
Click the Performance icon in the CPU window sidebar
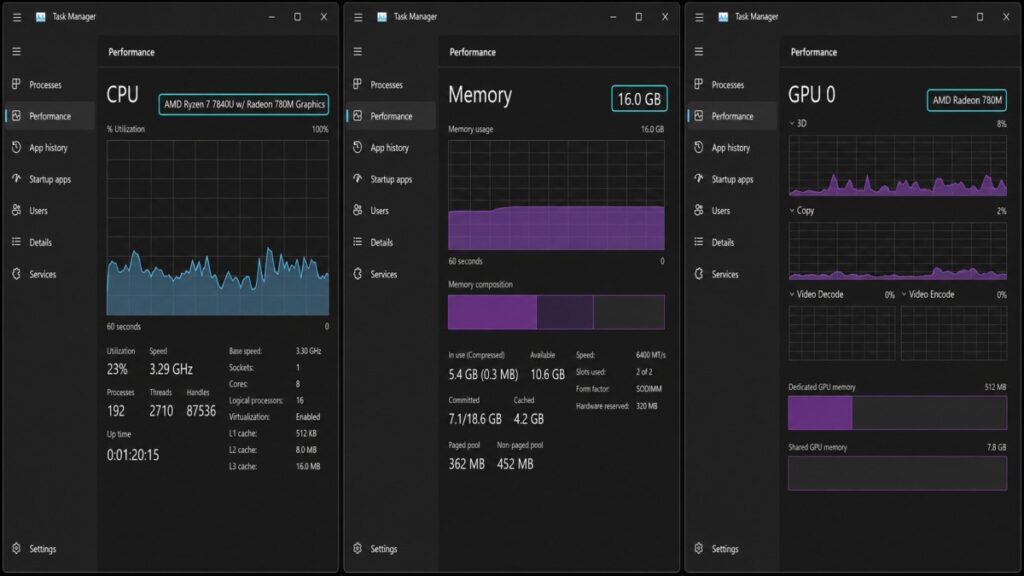[16, 116]
